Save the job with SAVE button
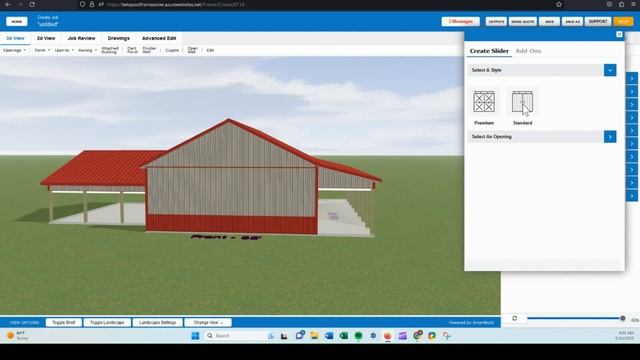640x360 pixels. (x=549, y=21)
